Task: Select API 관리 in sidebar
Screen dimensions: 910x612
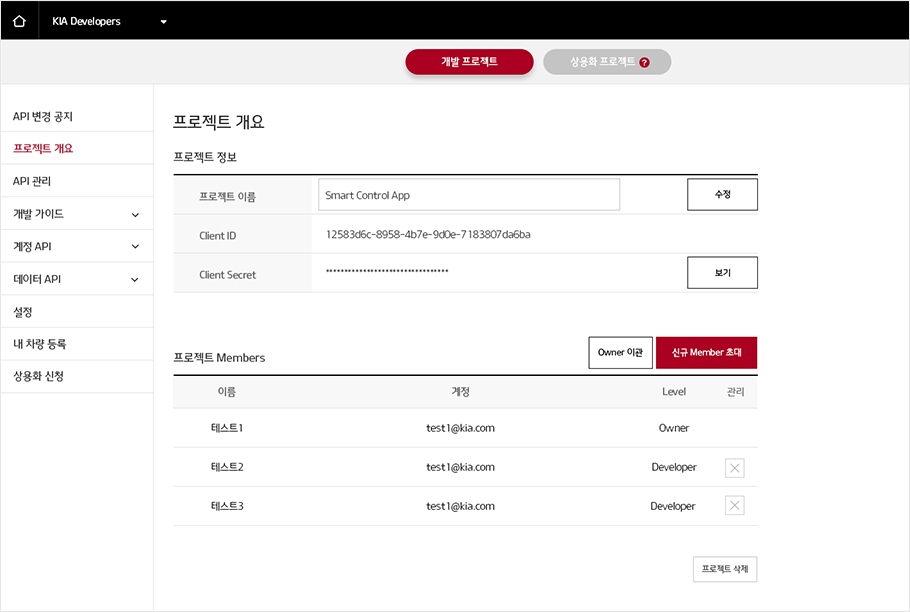Action: point(32,181)
